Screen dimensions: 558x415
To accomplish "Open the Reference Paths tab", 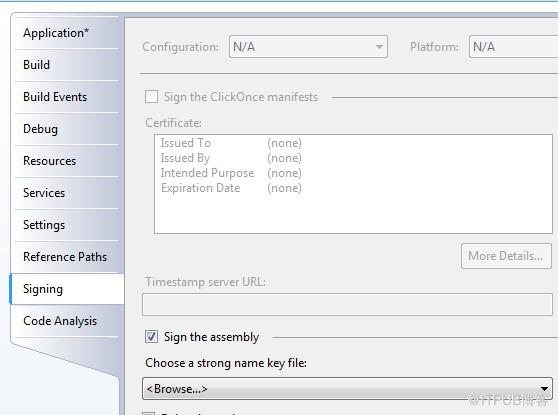I will point(67,257).
